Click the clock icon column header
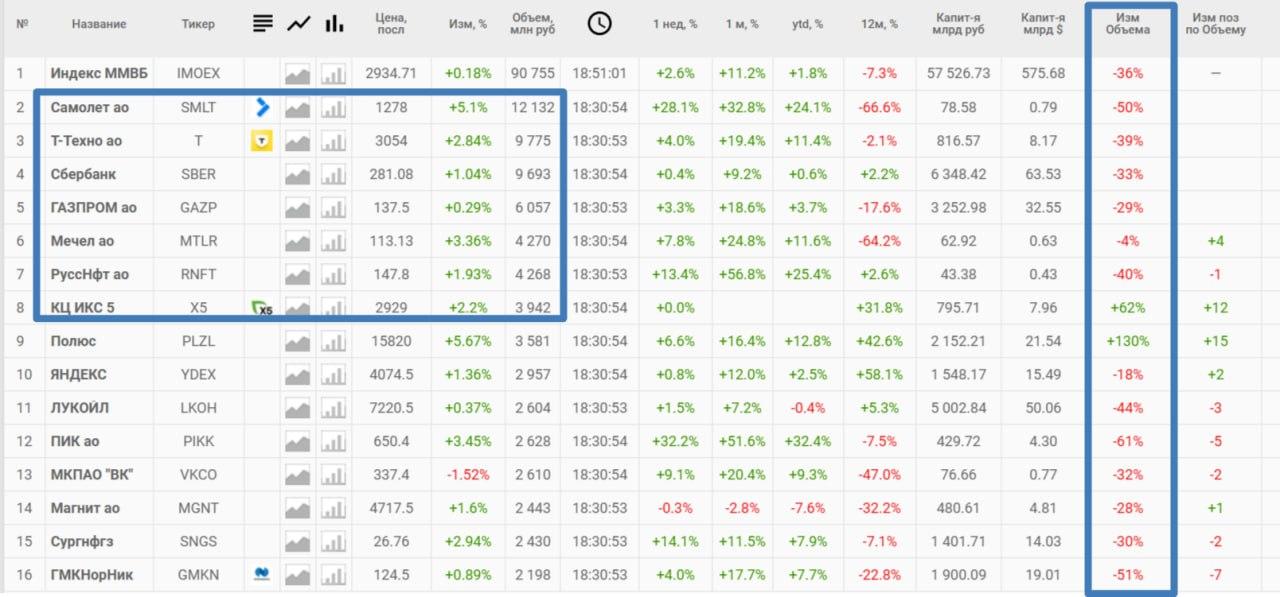The width and height of the screenshot is (1280, 597). click(x=599, y=24)
